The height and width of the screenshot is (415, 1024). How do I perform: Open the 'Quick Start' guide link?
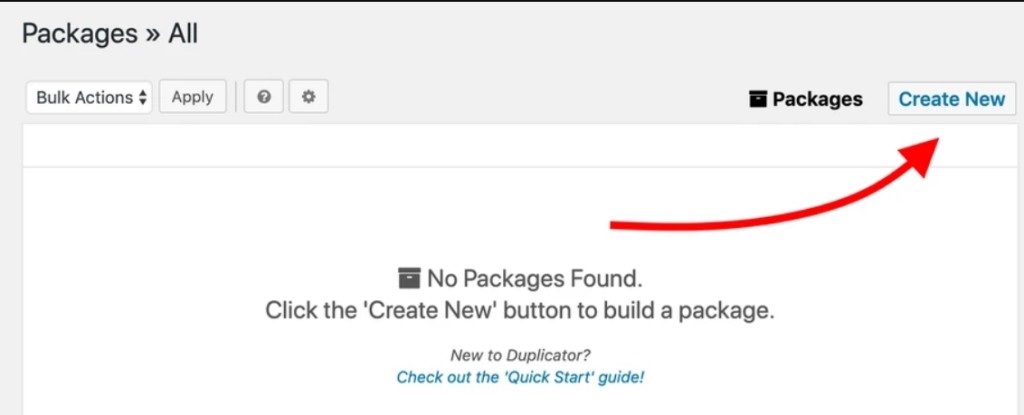pos(520,377)
